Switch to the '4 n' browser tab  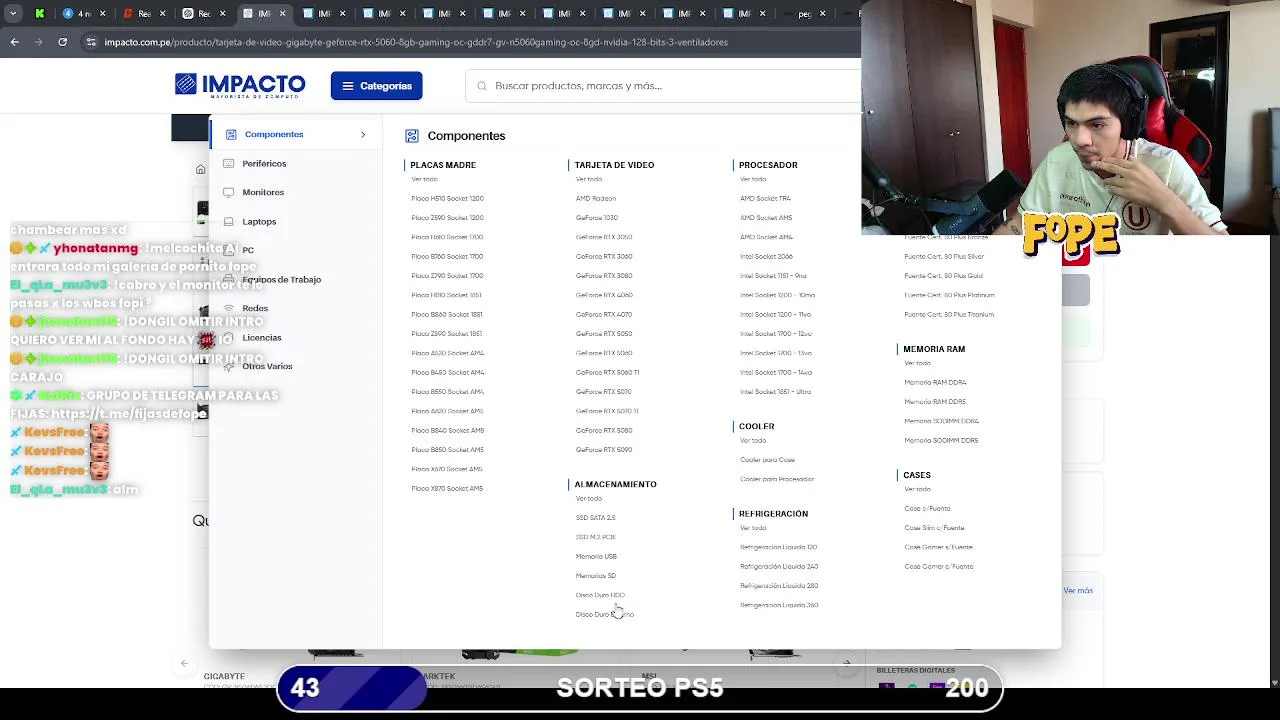78,13
